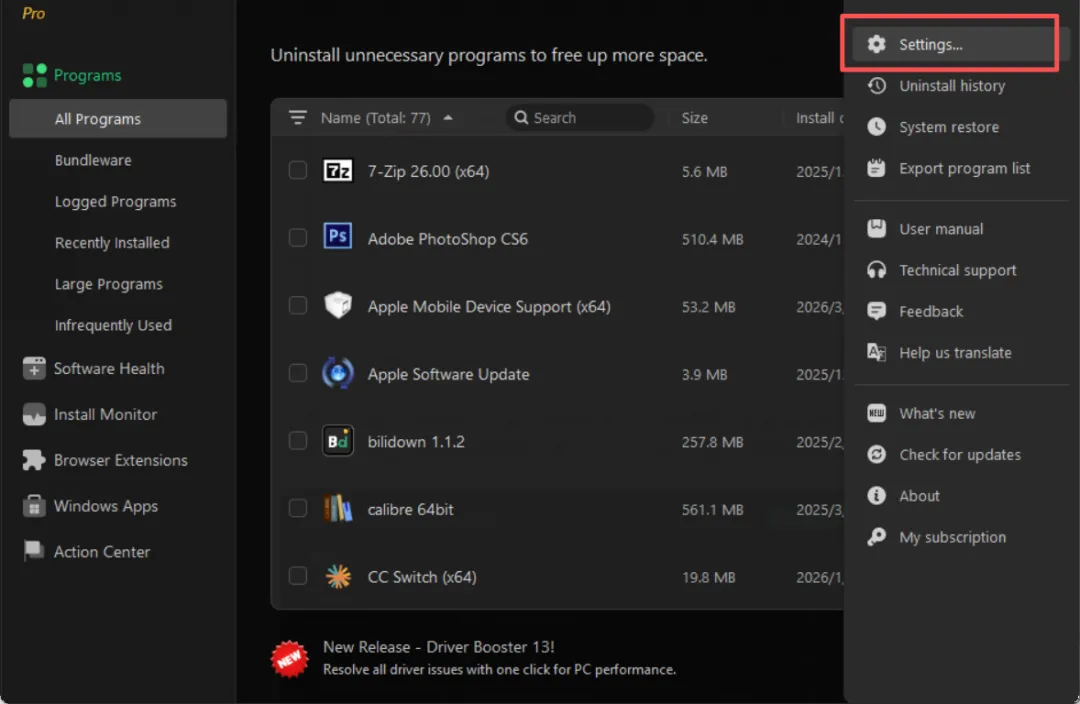Tick the Apple Software Update checkbox
Screen dimensions: 1080x704
298,373
